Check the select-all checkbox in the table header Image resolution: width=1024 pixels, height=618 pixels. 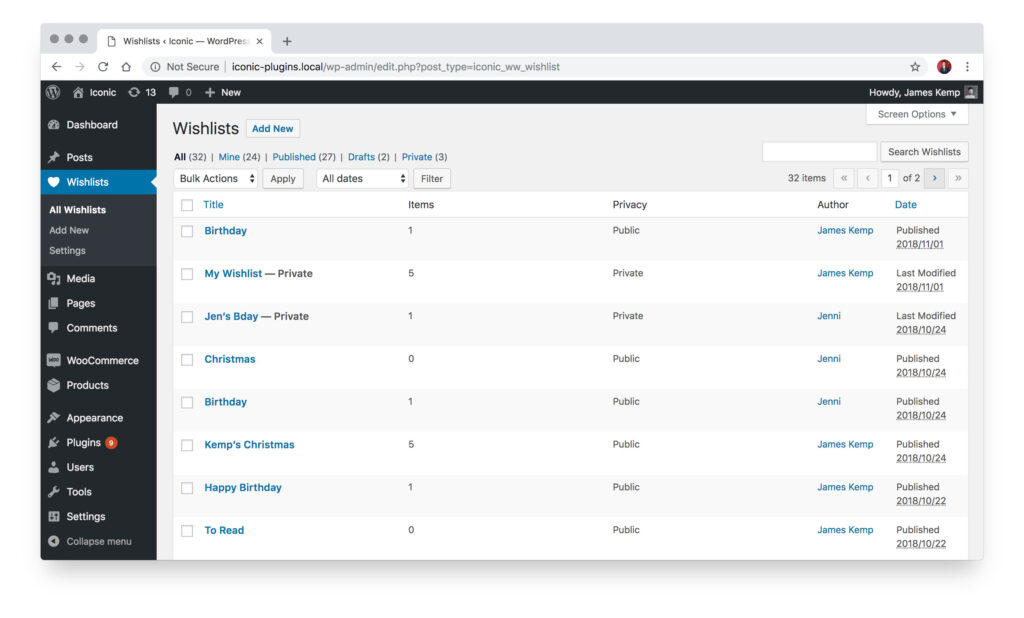point(186,204)
